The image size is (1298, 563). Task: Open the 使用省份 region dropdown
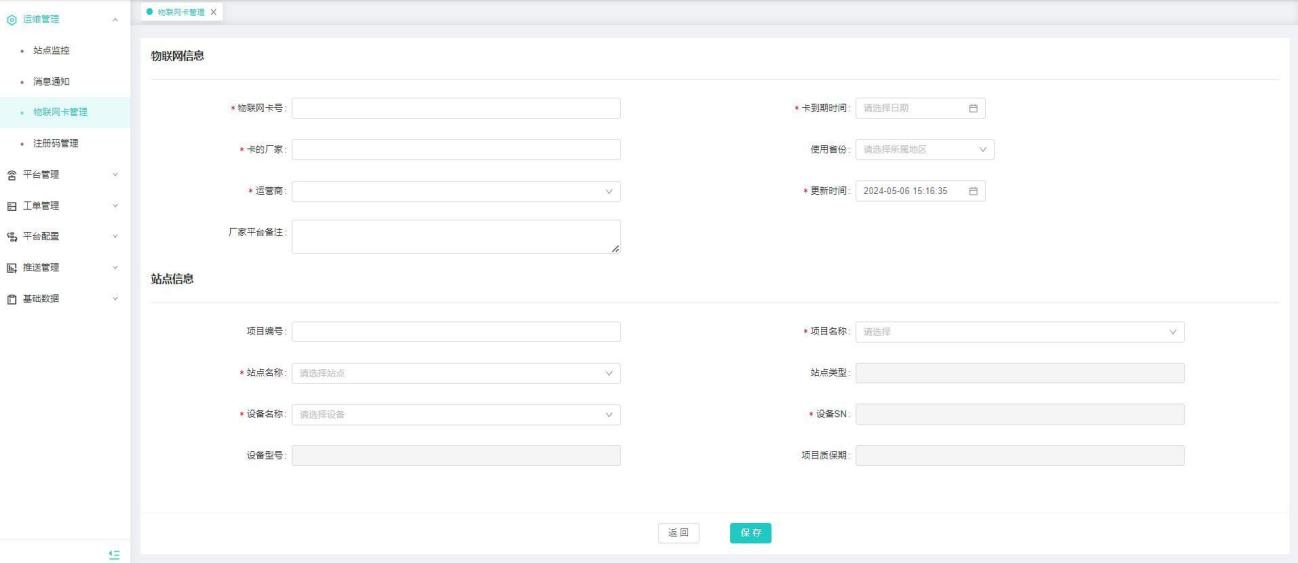pyautogui.click(x=924, y=150)
